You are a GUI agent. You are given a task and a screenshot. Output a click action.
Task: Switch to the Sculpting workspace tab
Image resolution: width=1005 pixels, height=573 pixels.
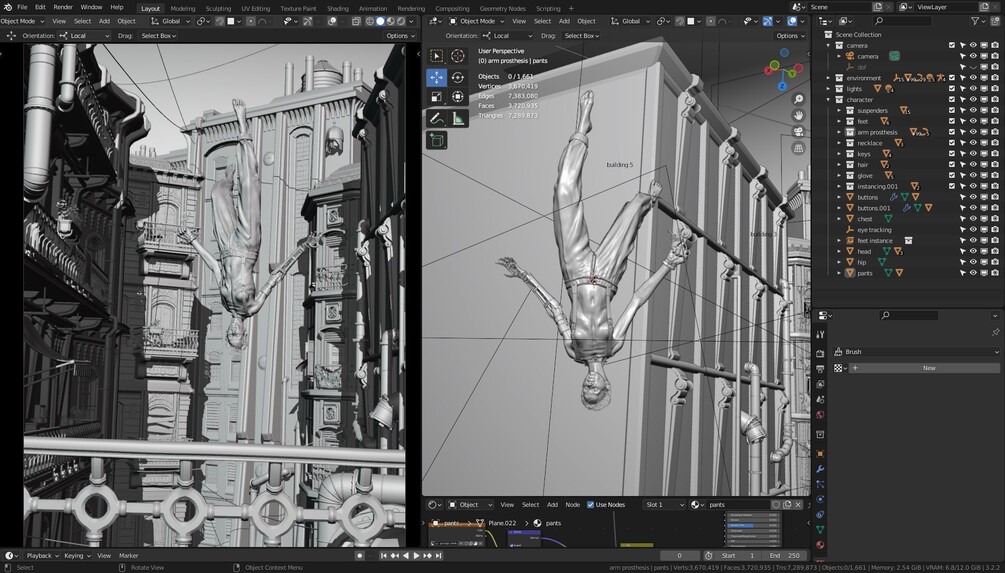[218, 8]
